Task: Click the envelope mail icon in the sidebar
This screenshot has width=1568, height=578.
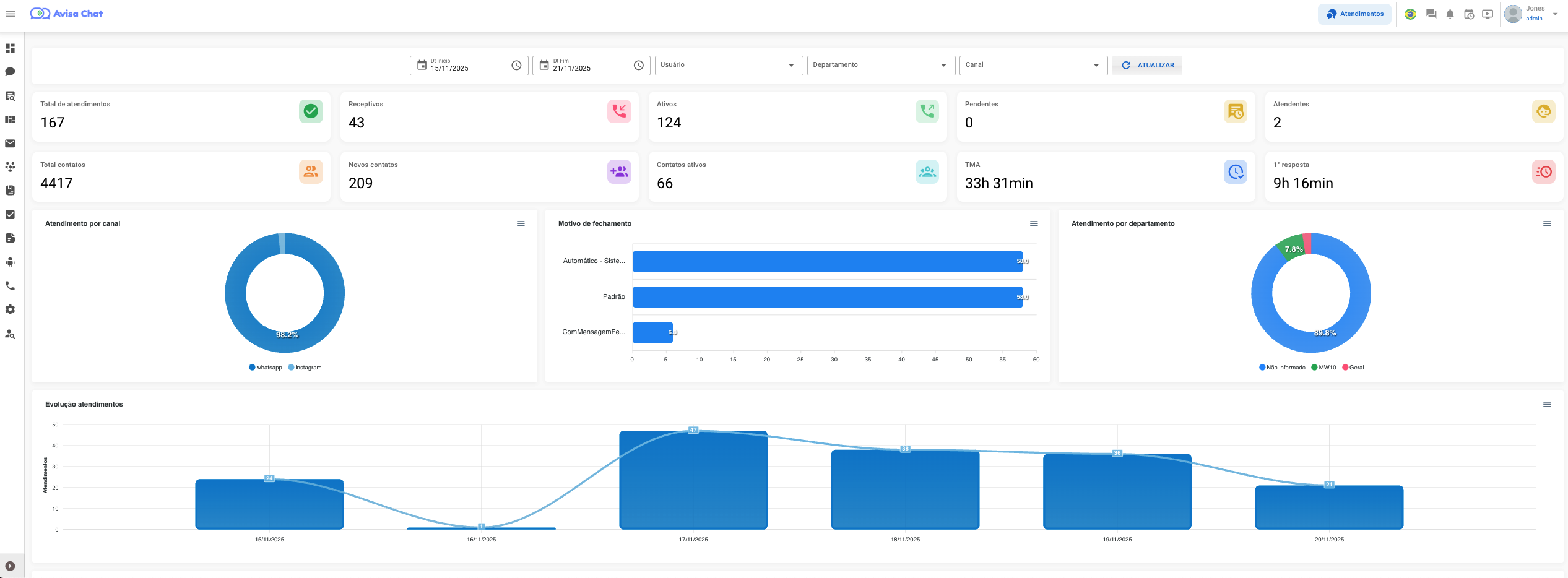Action: point(10,144)
